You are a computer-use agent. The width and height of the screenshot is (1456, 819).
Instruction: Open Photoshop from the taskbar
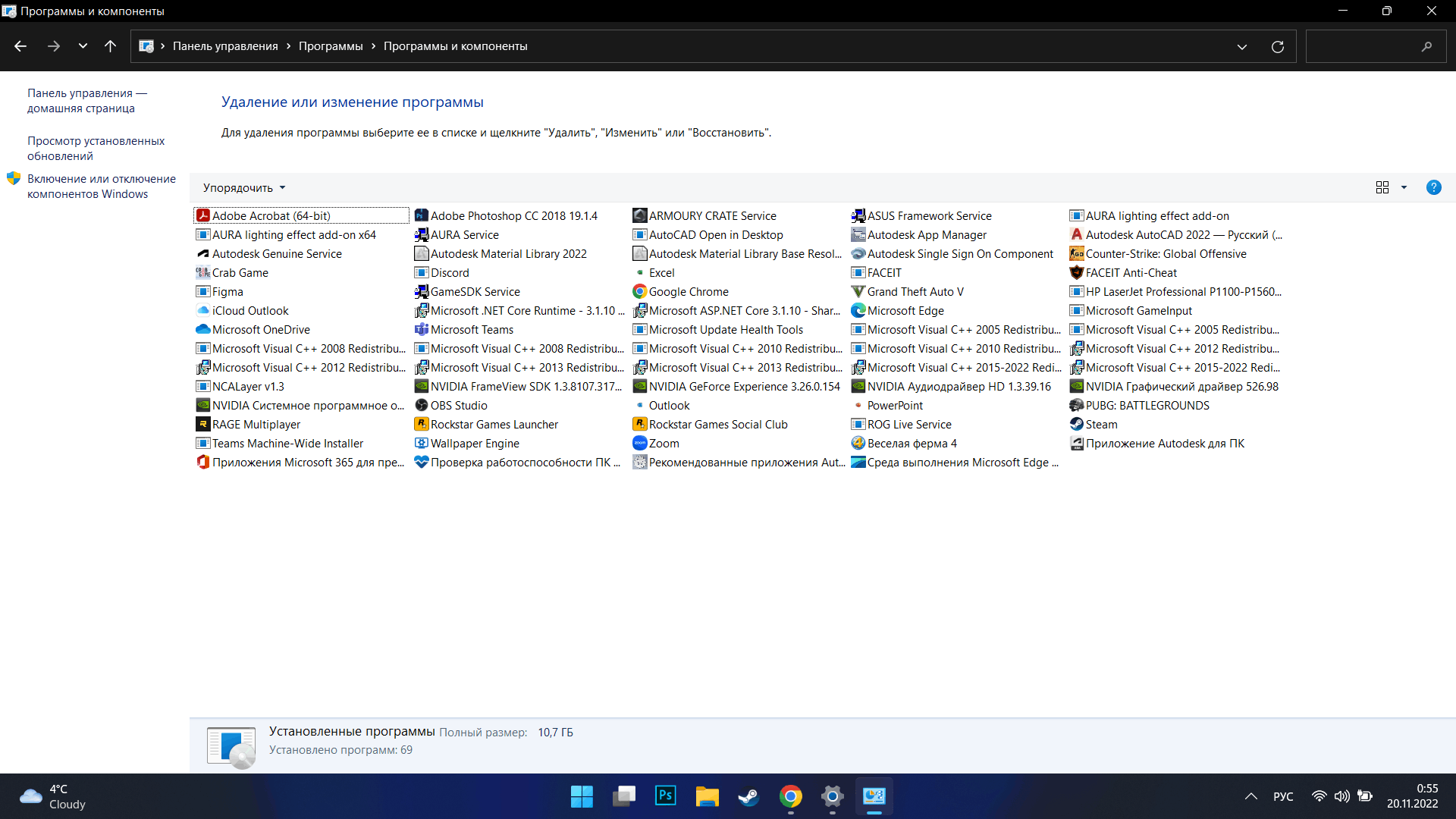(x=665, y=795)
